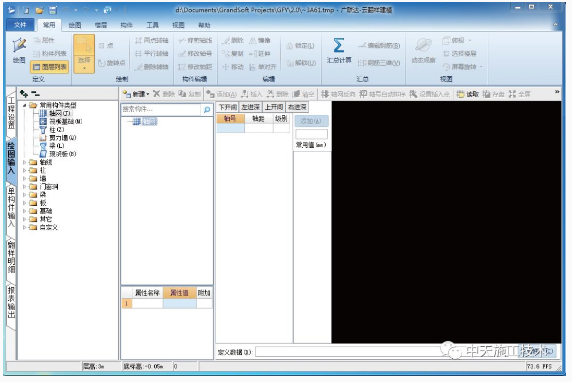Open the 工程设置 side tab

click(x=11, y=113)
